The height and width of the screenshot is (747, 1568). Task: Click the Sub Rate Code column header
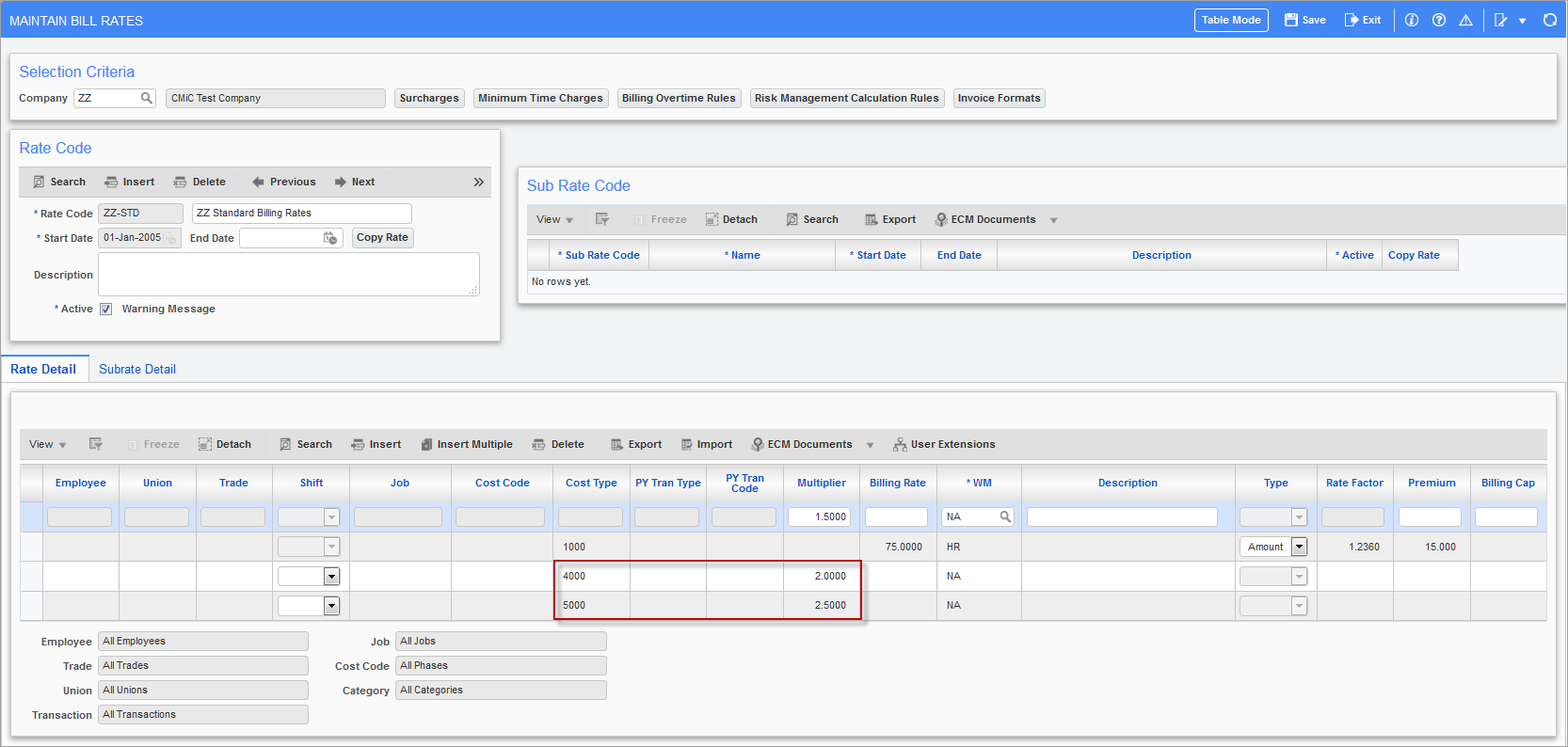[x=599, y=255]
